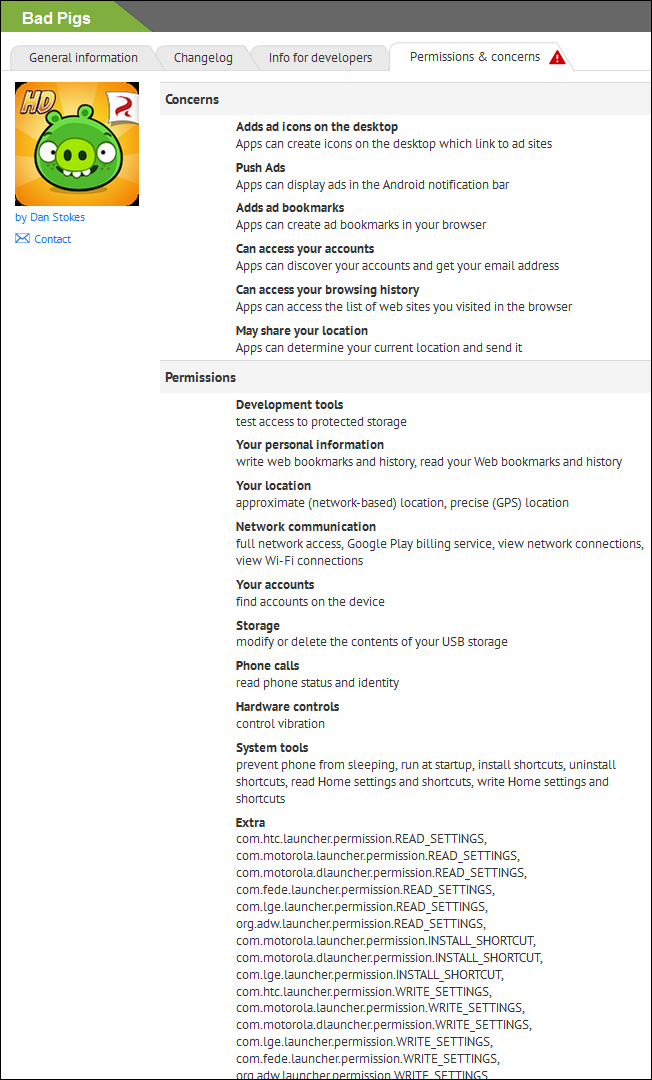The height and width of the screenshot is (1080, 652).
Task: Select the Permissions & concerns tab
Action: [x=474, y=57]
